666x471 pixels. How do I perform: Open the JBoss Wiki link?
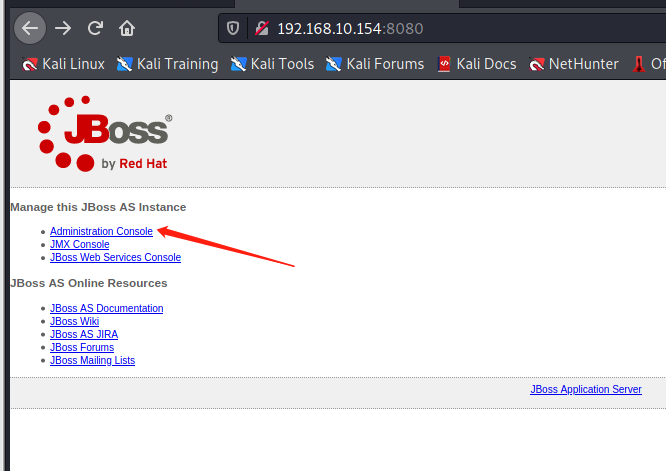[74, 322]
